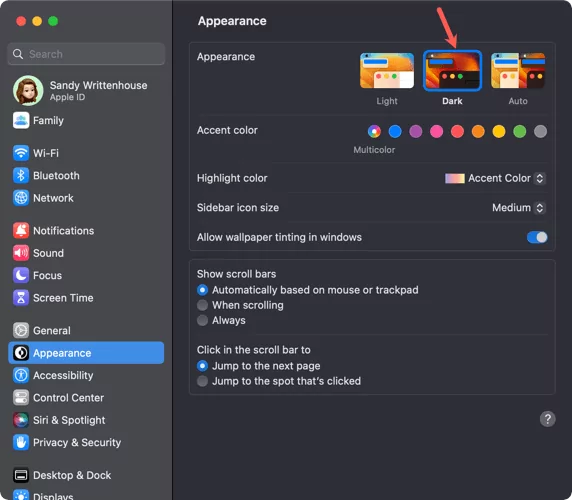The image size is (572, 500).
Task: Open the Highlight color Accent Color dropdown
Action: (495, 178)
